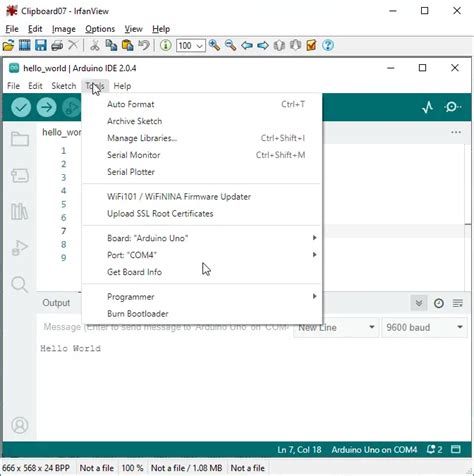Choose Serial Monitor from Tools menu
This screenshot has width=474, height=476.
pos(202,155)
